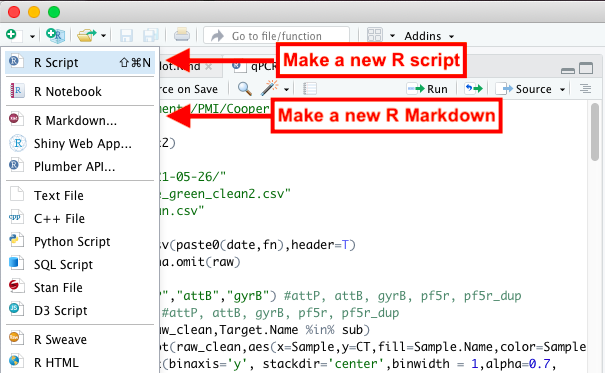This screenshot has width=605, height=373.
Task: Click the New File plus icon
Action: pyautogui.click(x=11, y=35)
